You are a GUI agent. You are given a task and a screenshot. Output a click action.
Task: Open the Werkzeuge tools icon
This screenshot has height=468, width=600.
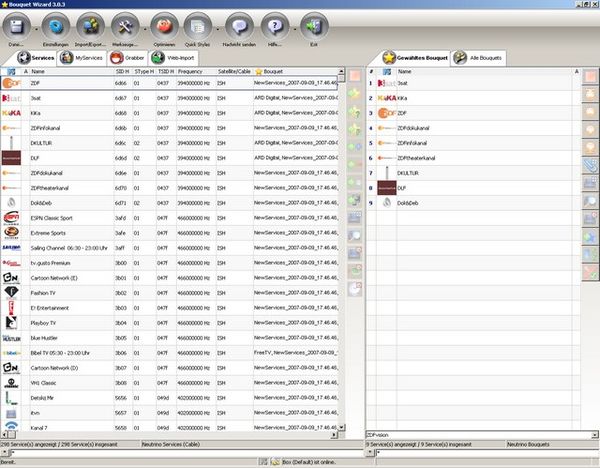pyautogui.click(x=126, y=27)
